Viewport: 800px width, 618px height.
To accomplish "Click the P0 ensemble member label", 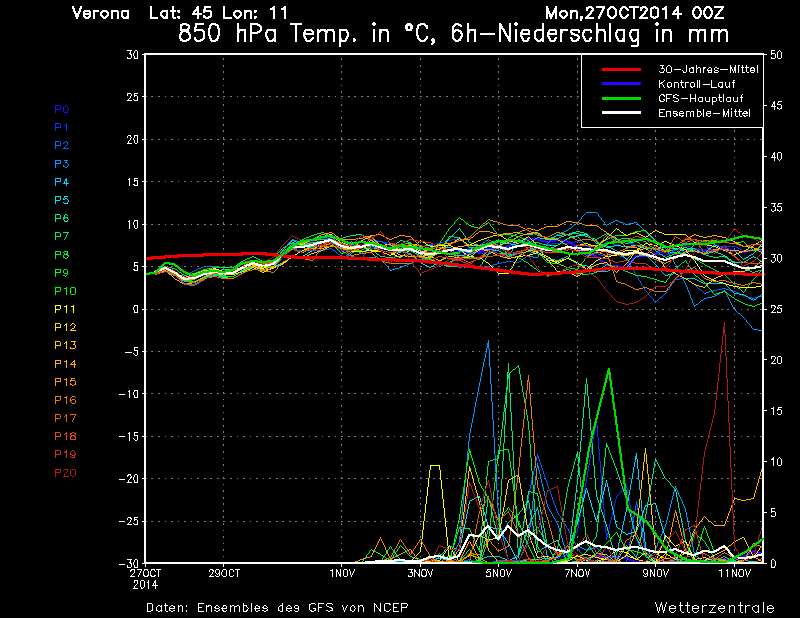I will 61,109.
